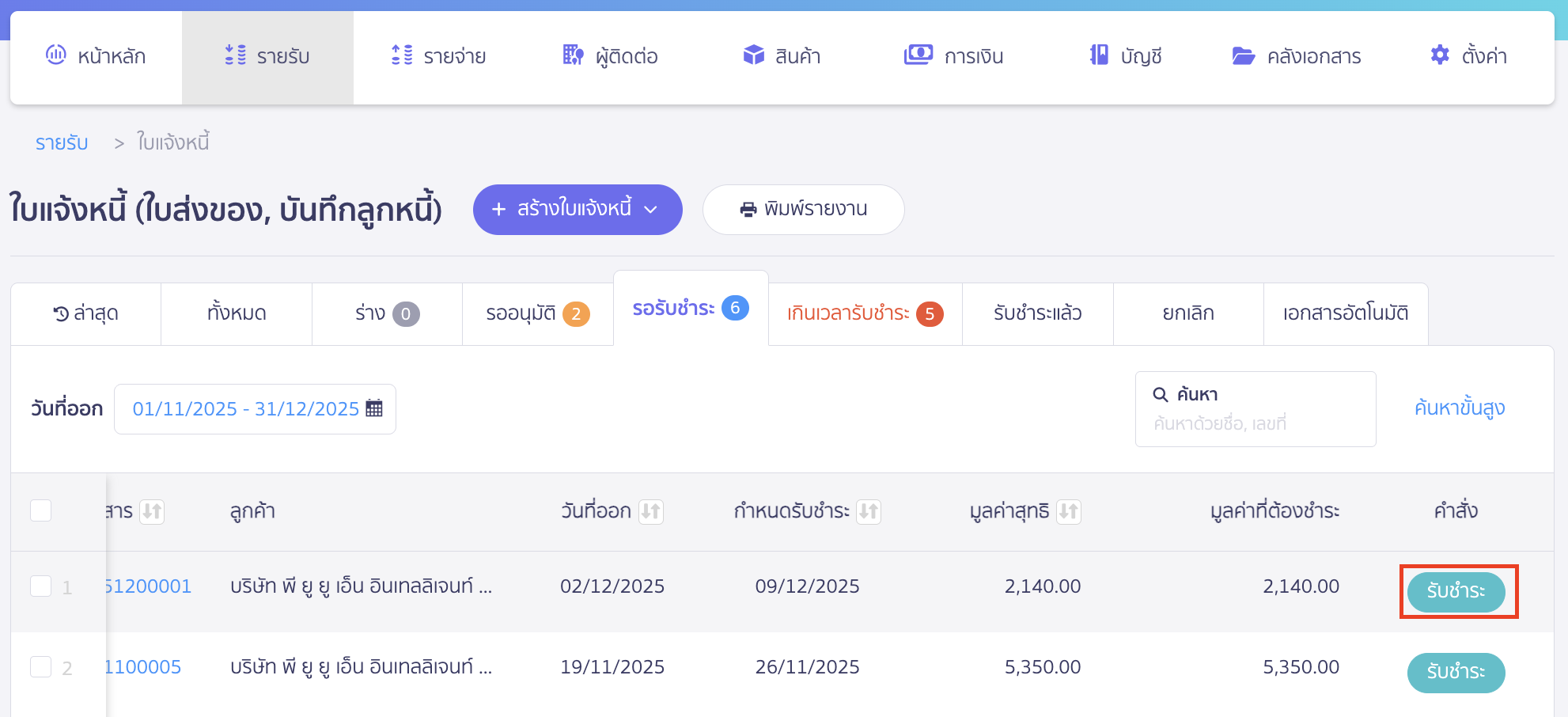
Task: Click the printer icon on พิมพ์รายงาน
Action: [x=747, y=209]
